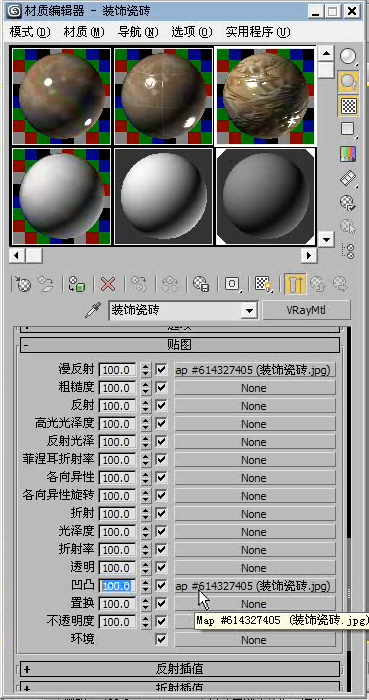Toggle the 反射 map checkbox
Image resolution: width=369 pixels, height=700 pixels.
coord(161,405)
